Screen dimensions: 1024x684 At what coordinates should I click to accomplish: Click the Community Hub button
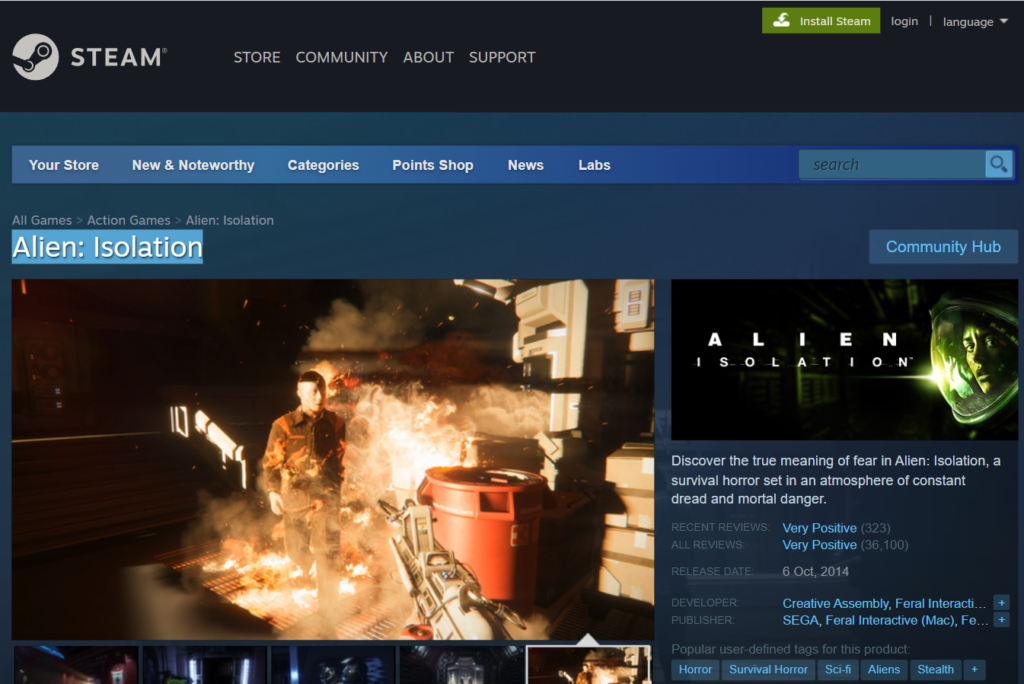click(943, 247)
